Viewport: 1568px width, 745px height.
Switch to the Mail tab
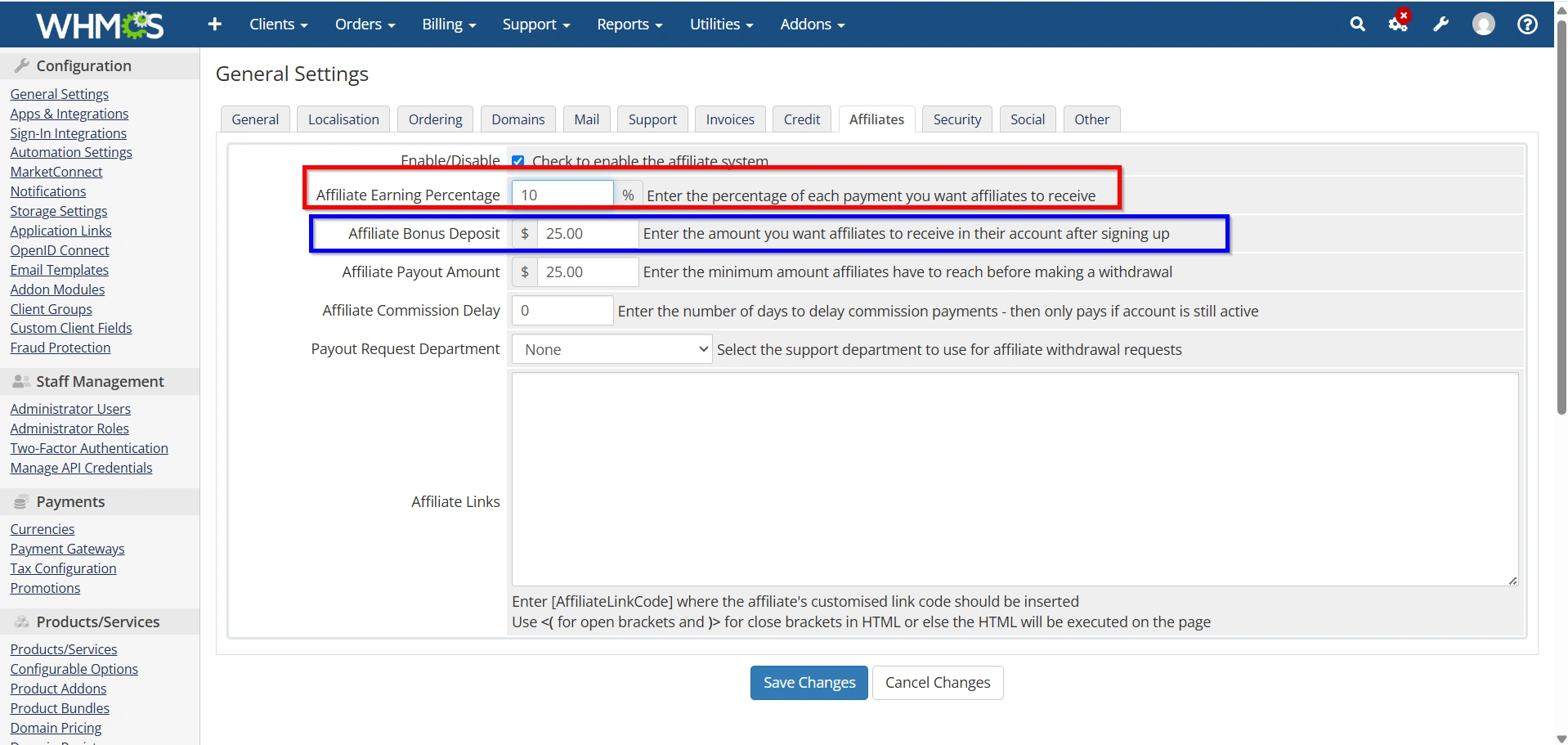click(586, 119)
